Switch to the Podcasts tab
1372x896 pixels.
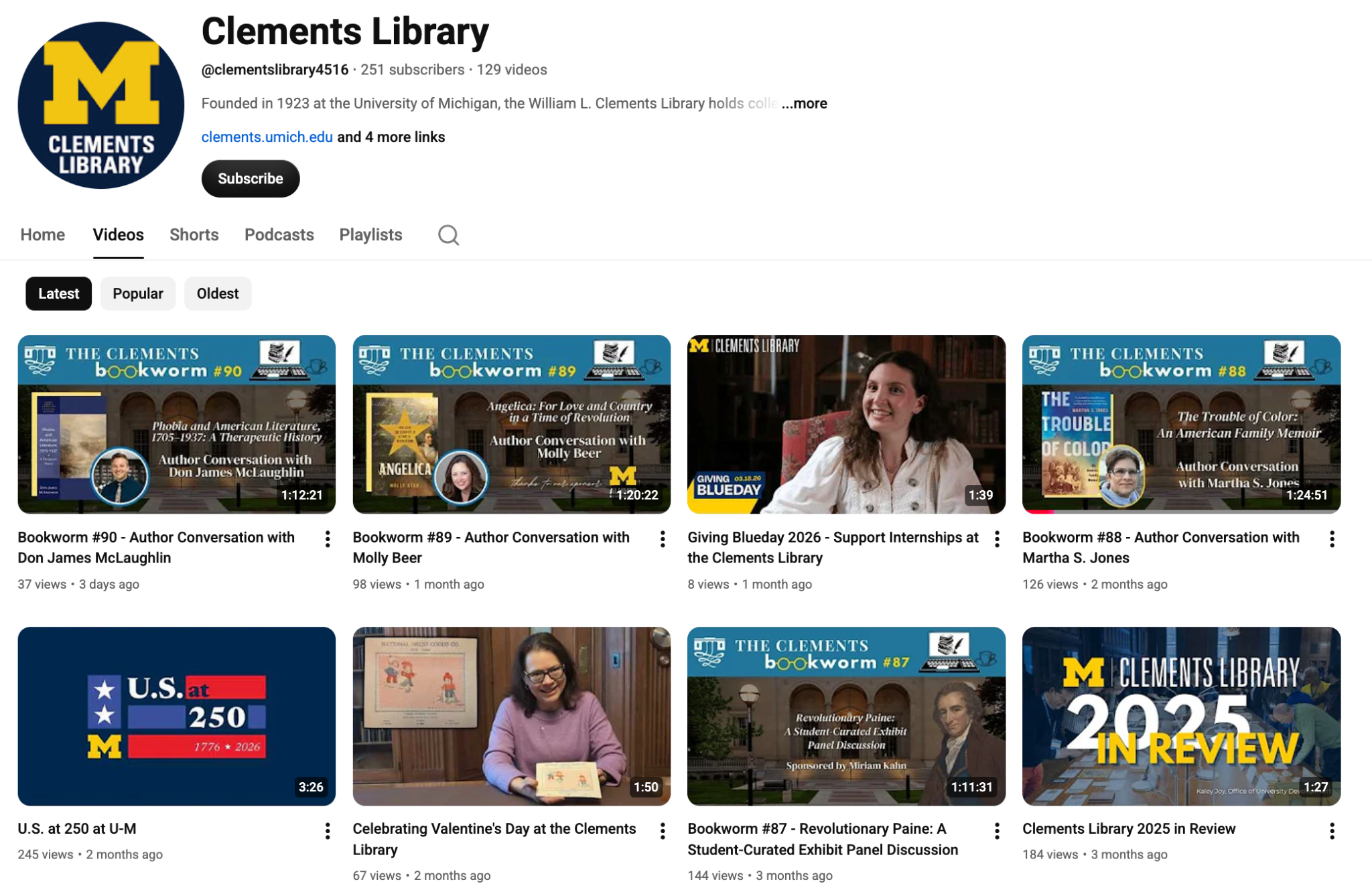tap(279, 234)
